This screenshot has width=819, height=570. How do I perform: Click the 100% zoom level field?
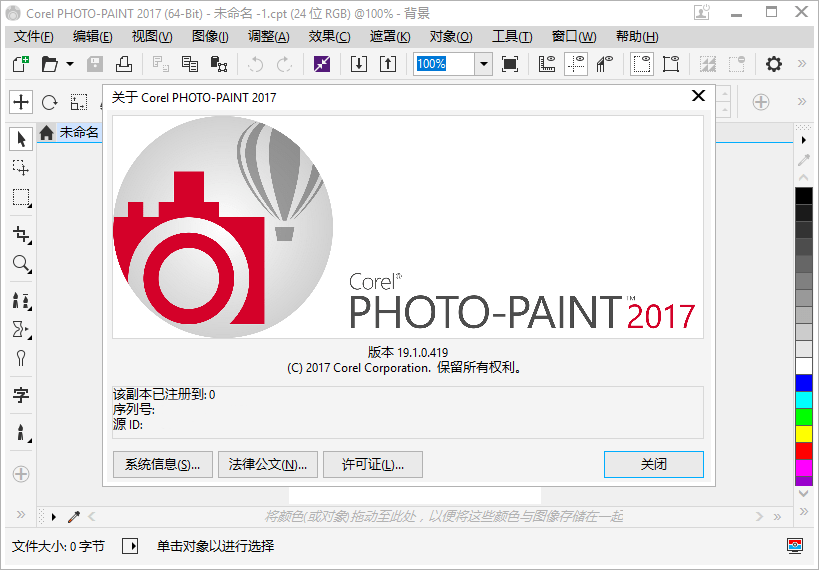[444, 64]
